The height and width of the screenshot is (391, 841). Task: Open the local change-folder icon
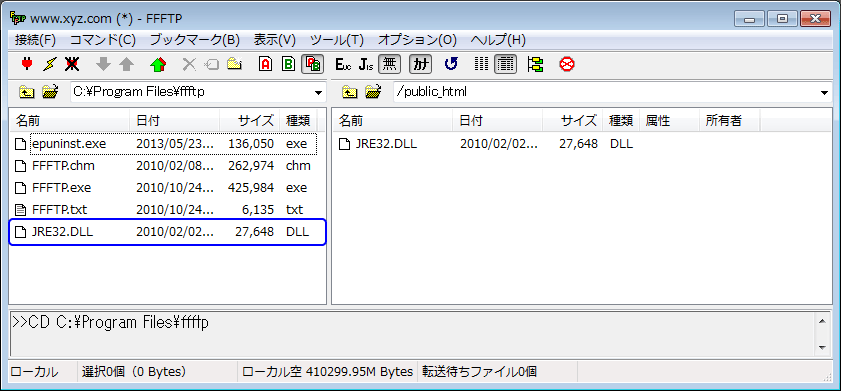[50, 92]
